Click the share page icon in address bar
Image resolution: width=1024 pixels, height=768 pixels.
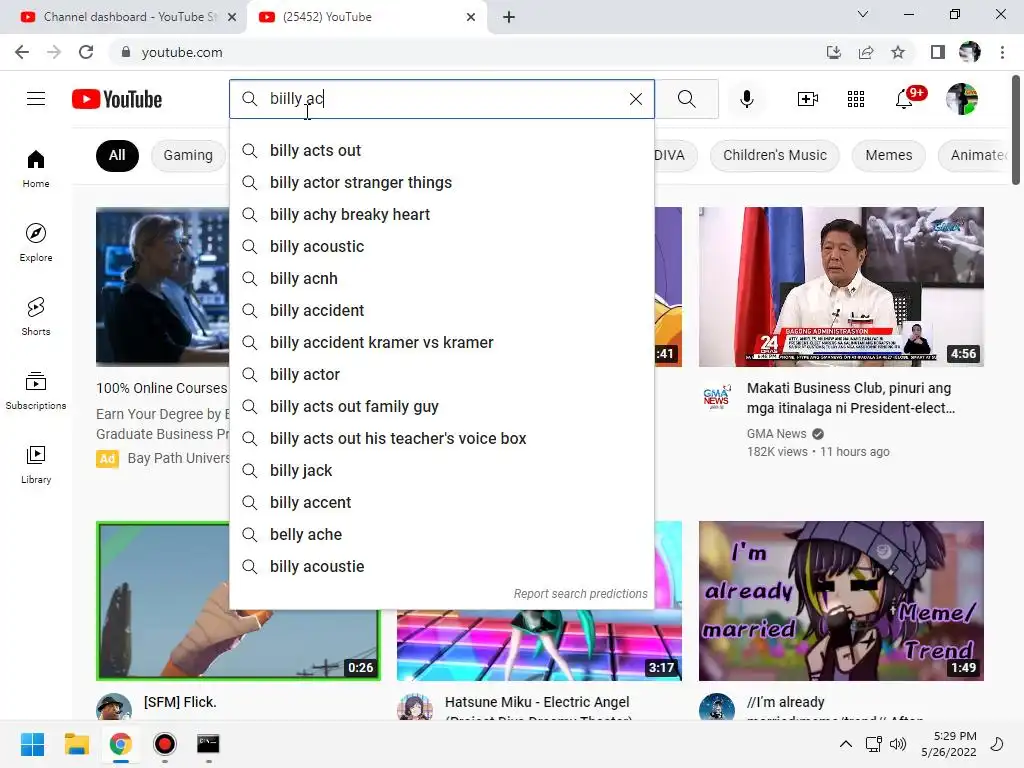(x=866, y=52)
